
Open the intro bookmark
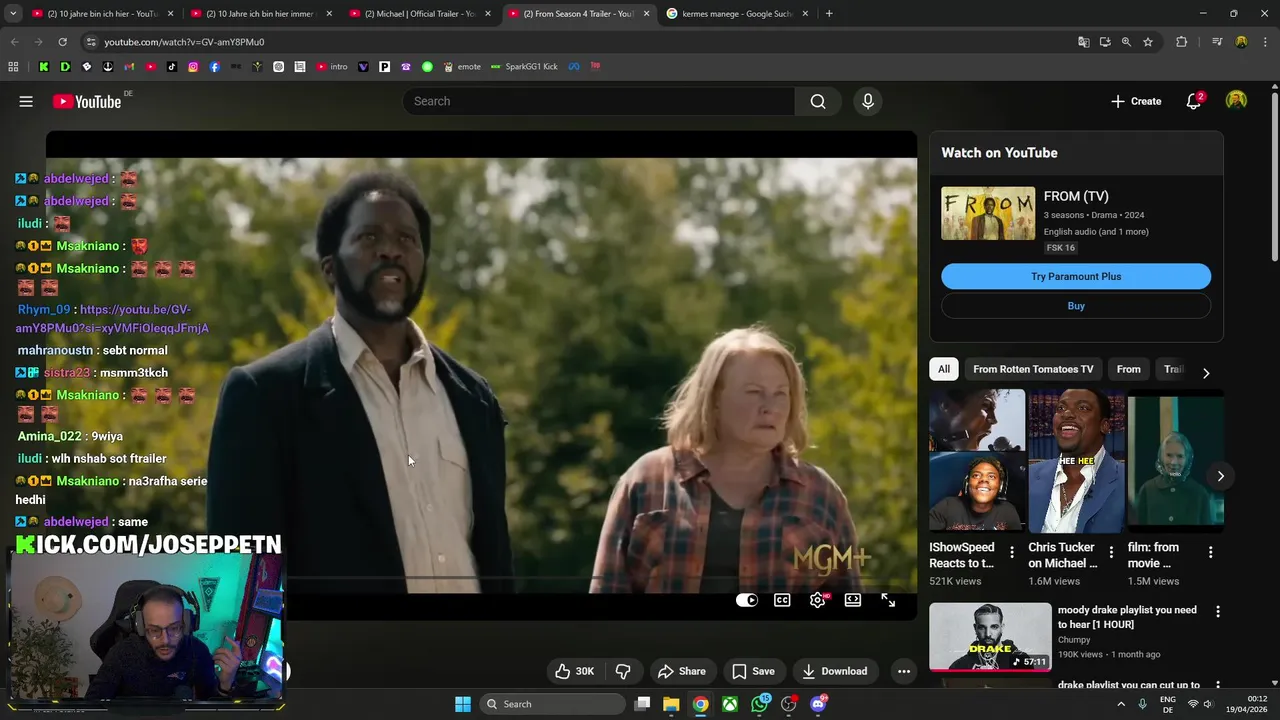pyautogui.click(x=332, y=67)
